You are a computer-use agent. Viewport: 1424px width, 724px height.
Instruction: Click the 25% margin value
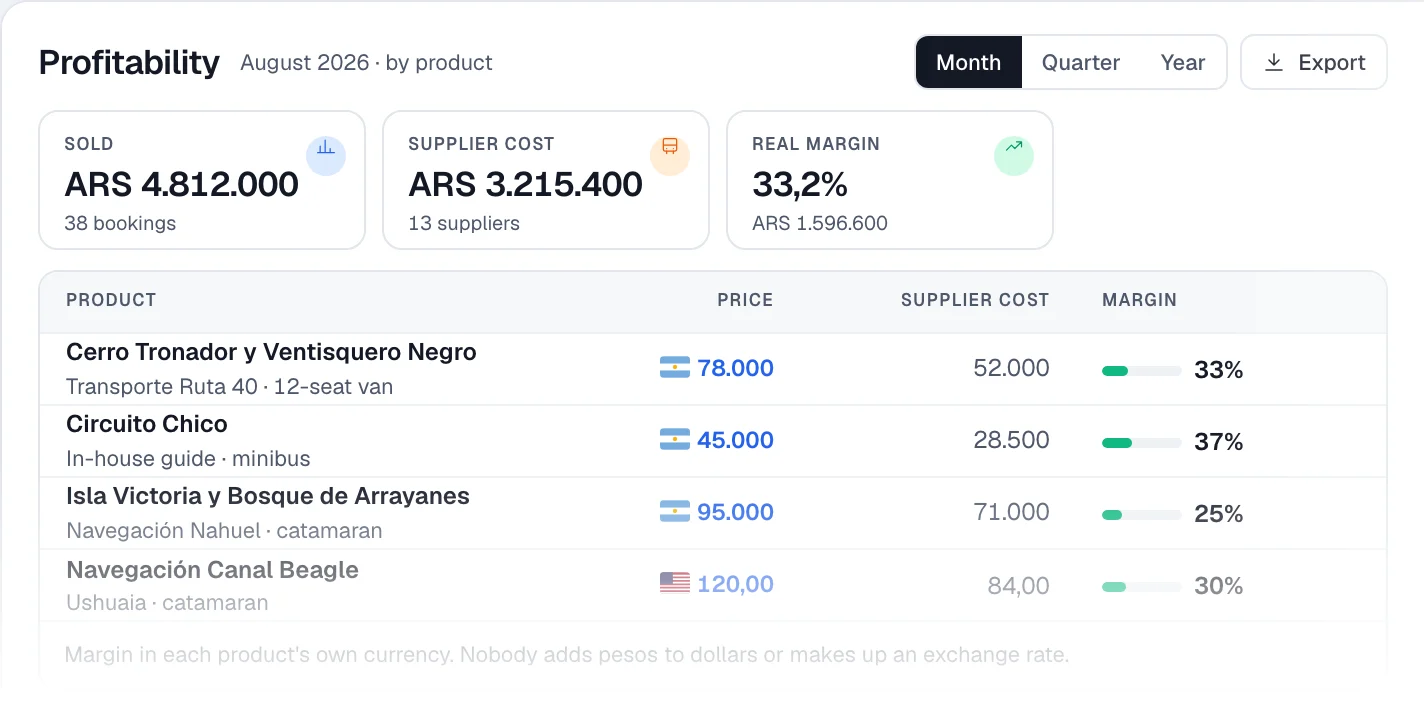click(x=1218, y=514)
